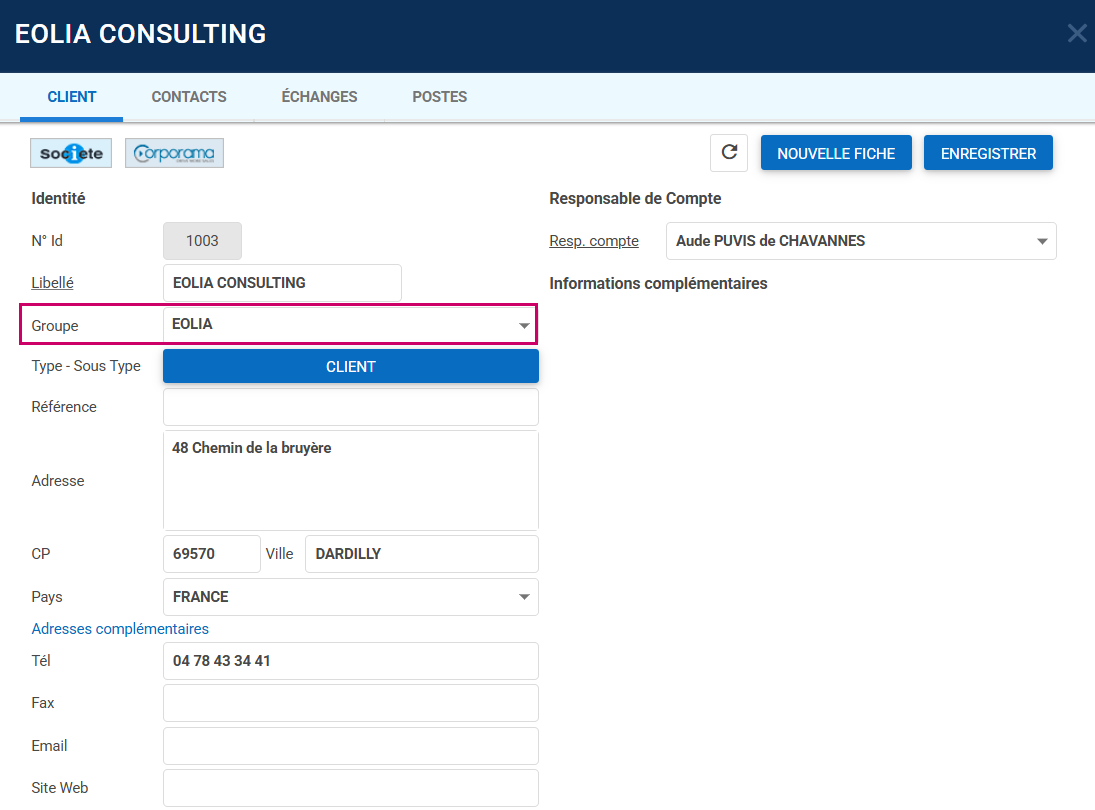Save with the Enregistrer button
The width and height of the screenshot is (1095, 810).
pos(988,153)
